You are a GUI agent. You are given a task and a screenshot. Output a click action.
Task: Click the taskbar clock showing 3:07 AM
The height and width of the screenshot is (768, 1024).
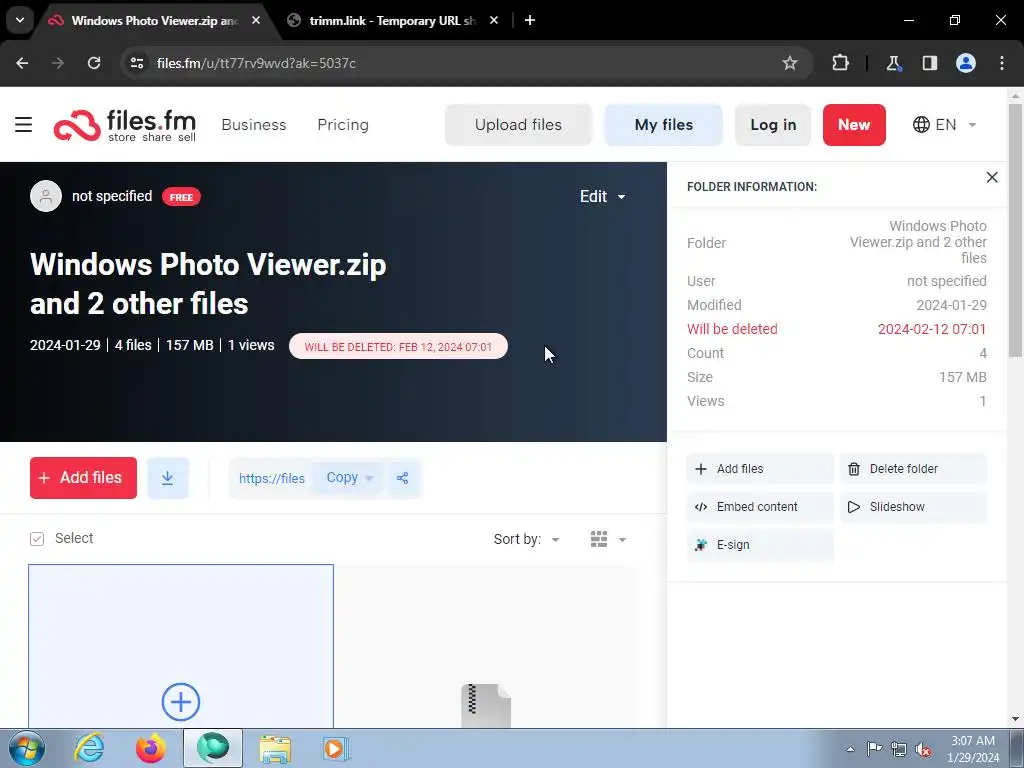[973, 749]
